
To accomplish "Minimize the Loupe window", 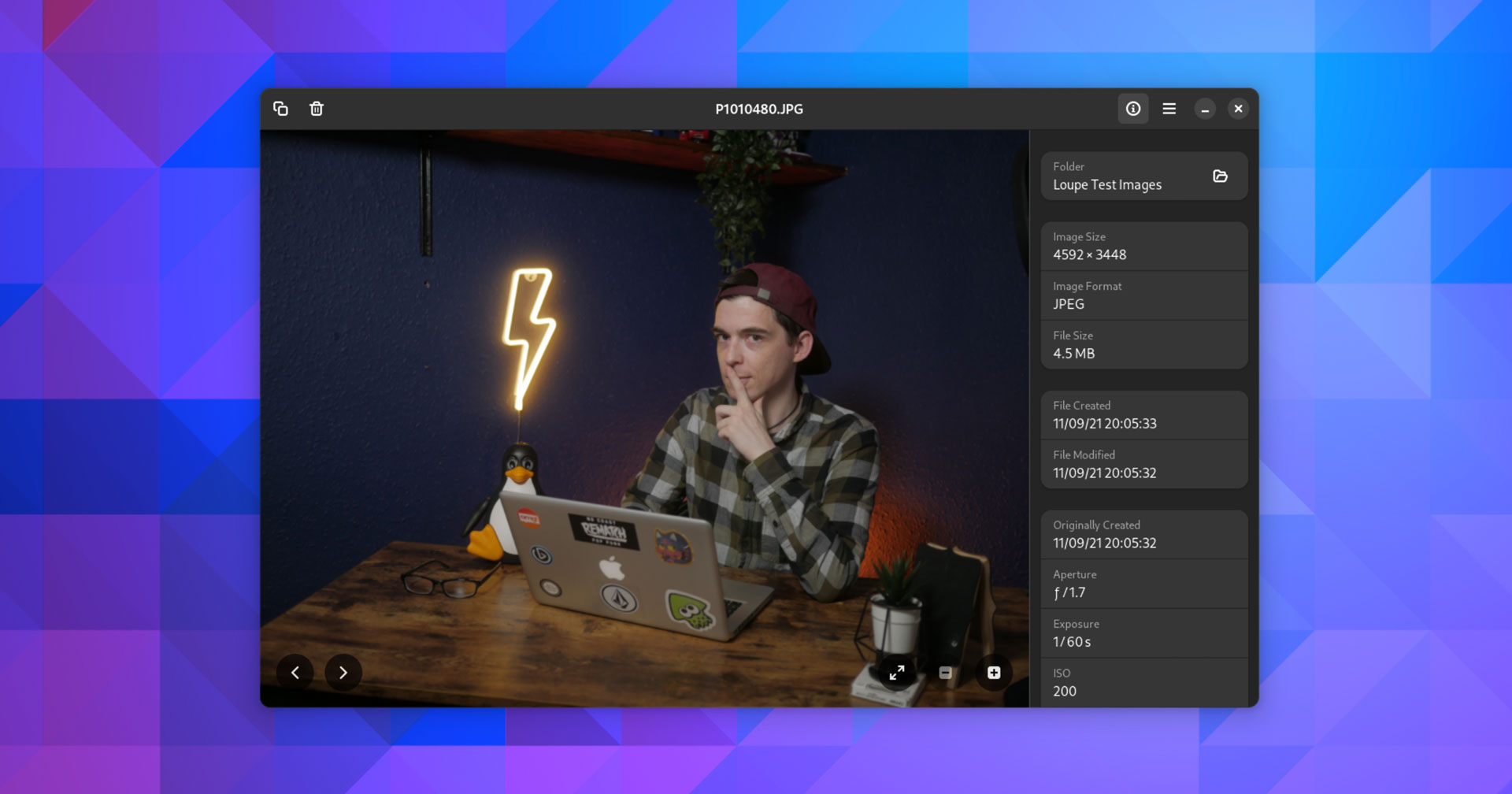I will 1206,109.
